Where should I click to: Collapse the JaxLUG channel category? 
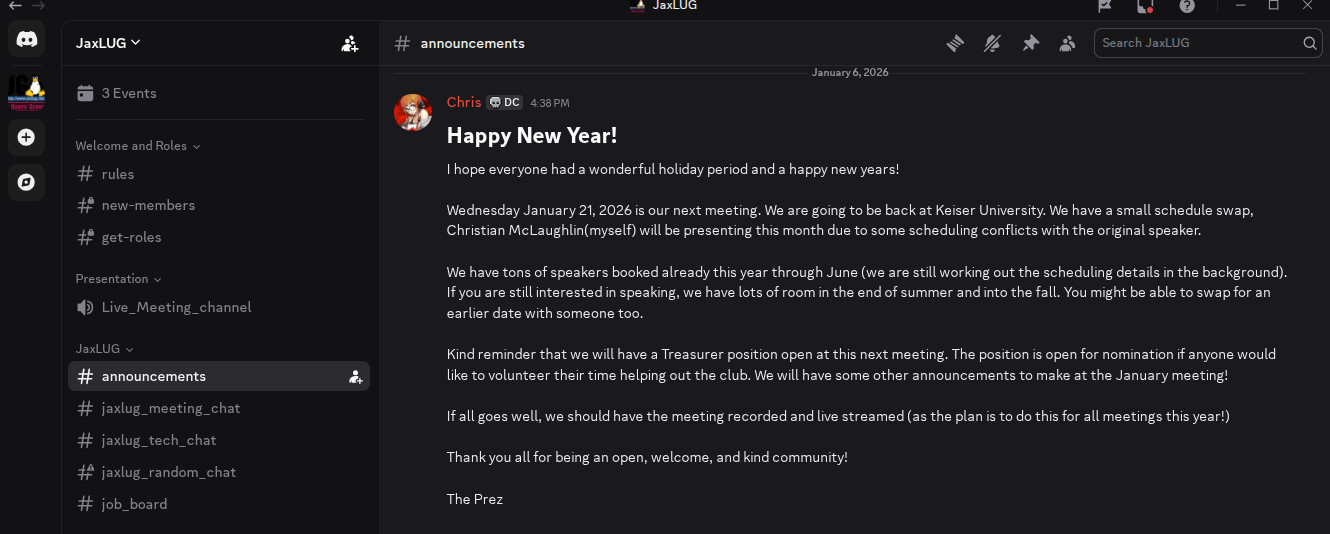[x=104, y=349]
